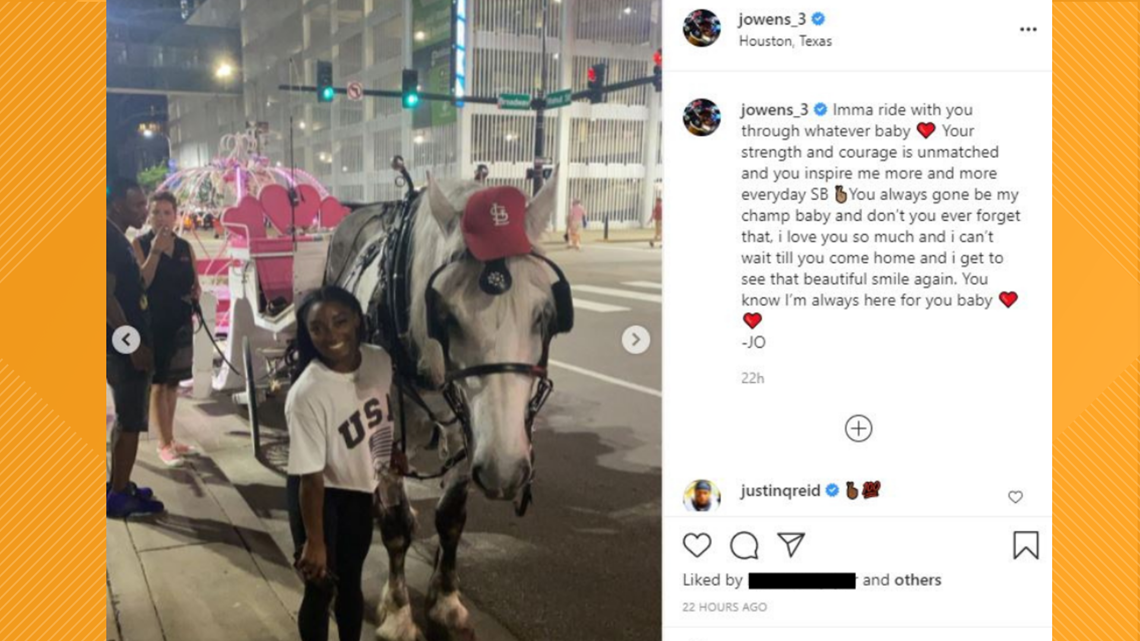Click the horse photo in the post
1140x641 pixels.
[384, 320]
